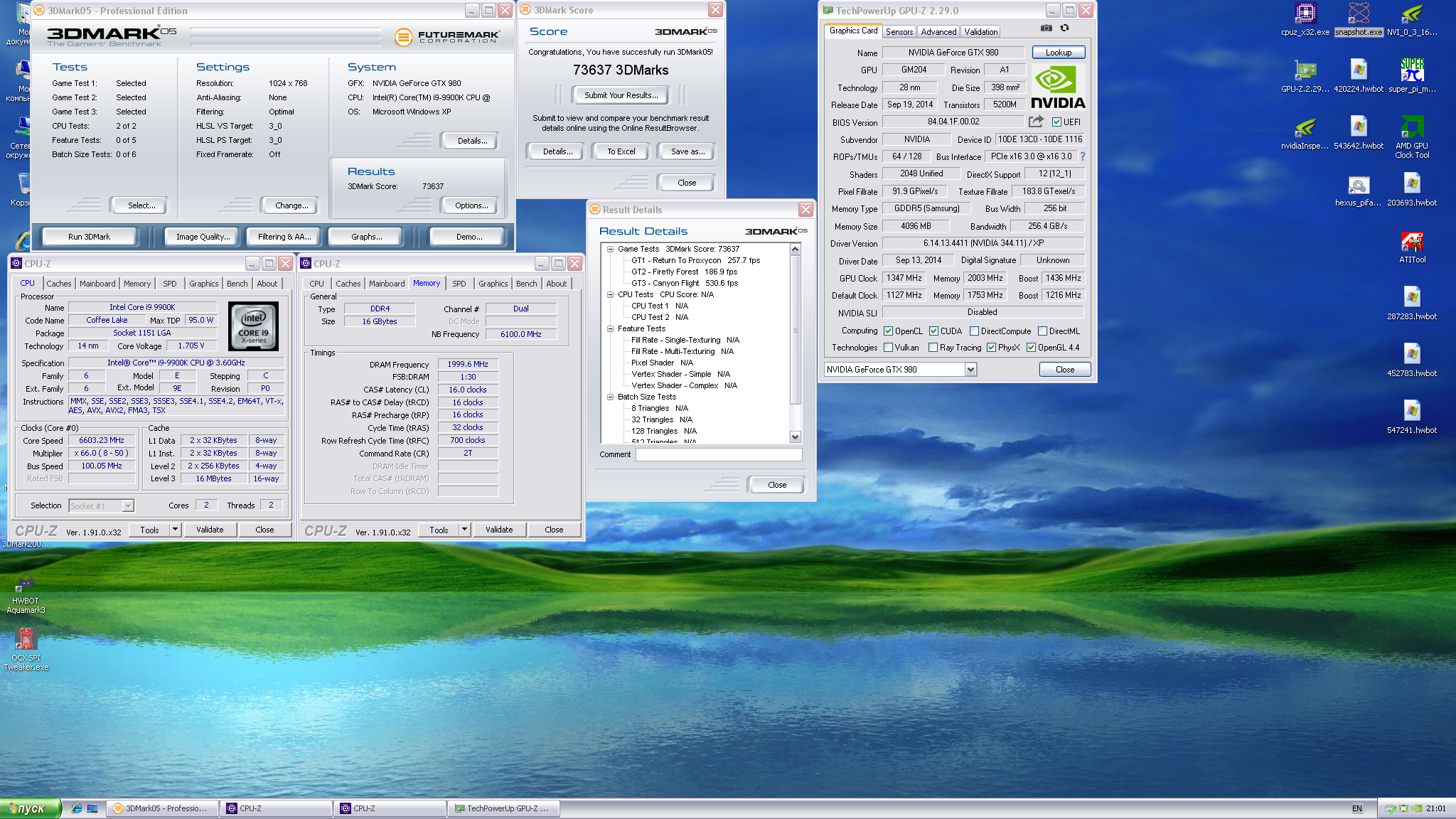Image resolution: width=1456 pixels, height=819 pixels.
Task: Click TechPowerUp GPU-Z taskbar button
Action: point(504,808)
